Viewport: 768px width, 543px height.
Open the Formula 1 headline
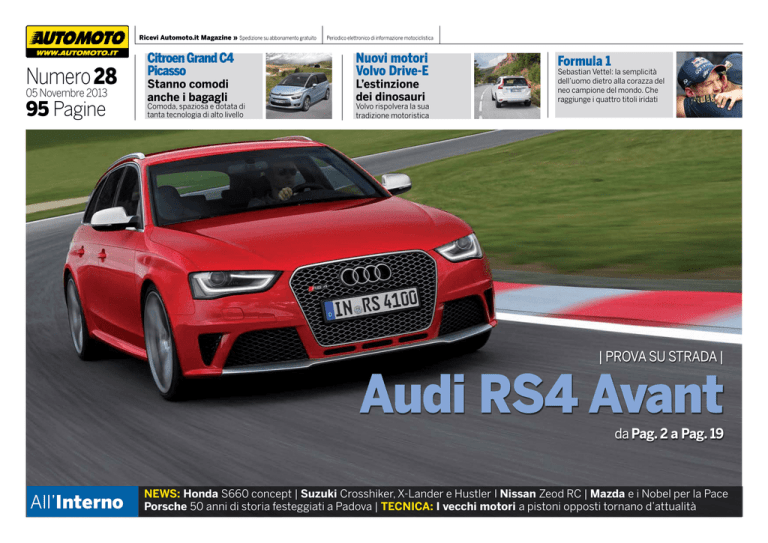click(x=584, y=61)
